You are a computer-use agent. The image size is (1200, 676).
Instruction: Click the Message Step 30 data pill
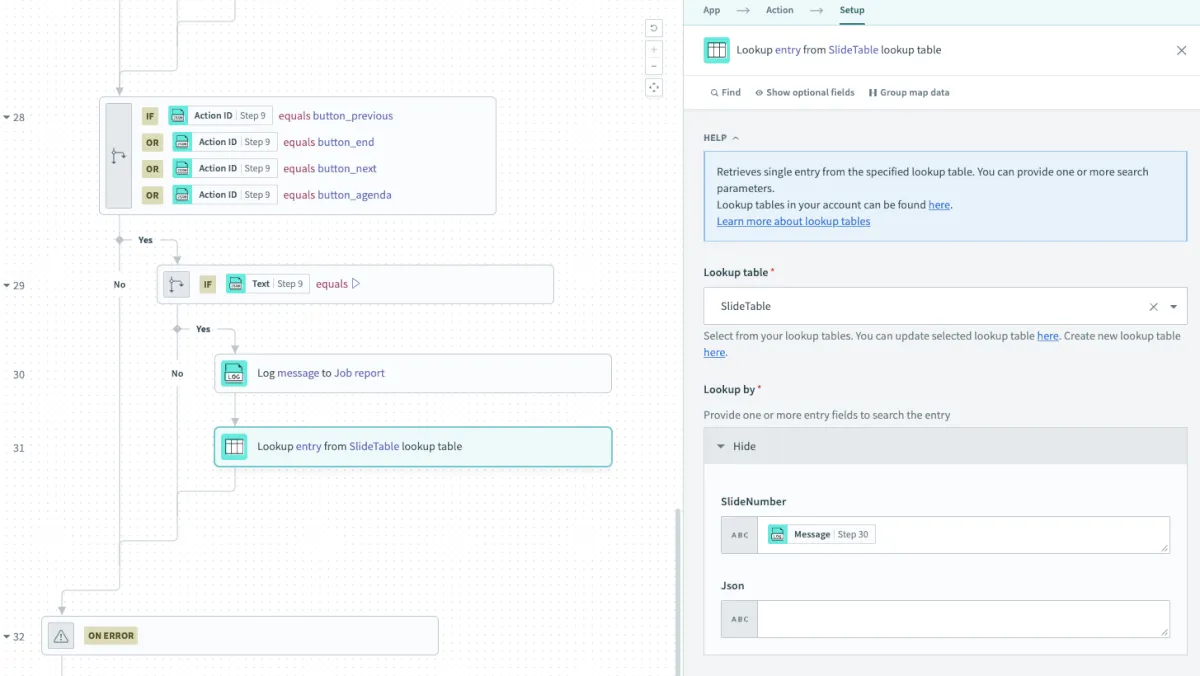821,535
